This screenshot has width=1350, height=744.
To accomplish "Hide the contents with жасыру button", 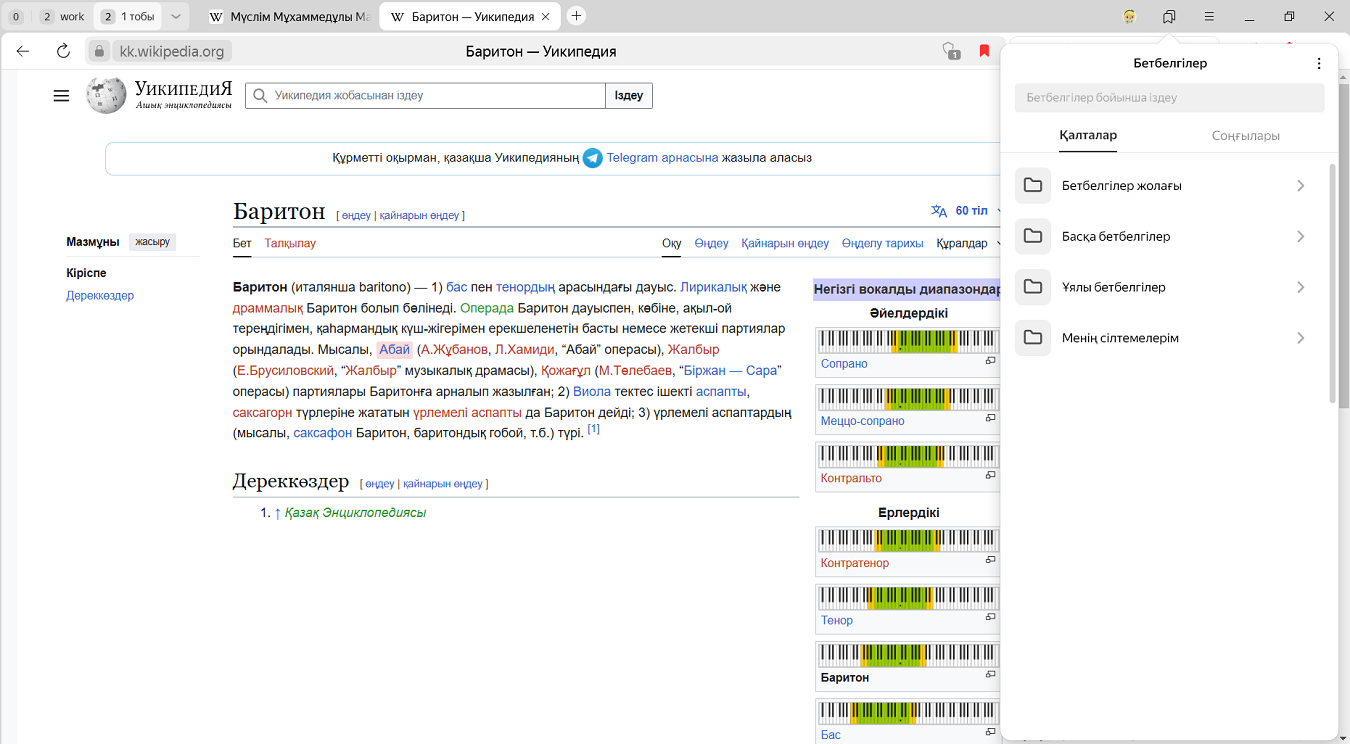I will point(153,242).
